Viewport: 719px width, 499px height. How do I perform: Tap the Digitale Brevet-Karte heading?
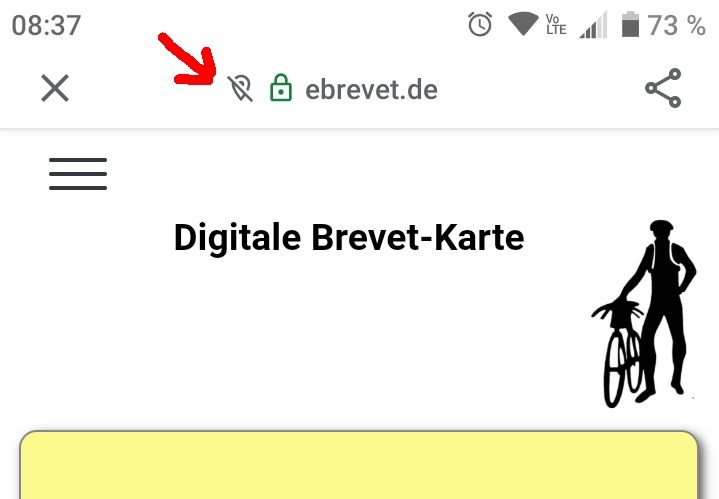point(349,238)
